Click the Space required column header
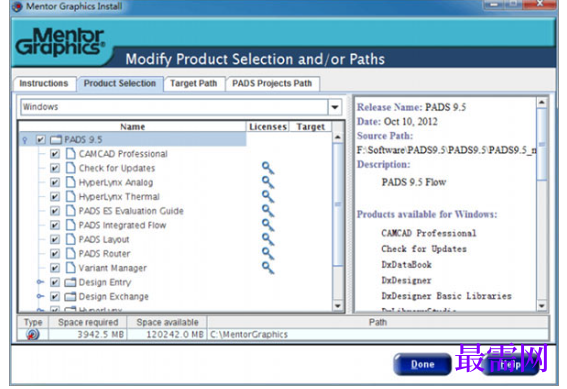Screen dimensions: 567x389 point(88,322)
